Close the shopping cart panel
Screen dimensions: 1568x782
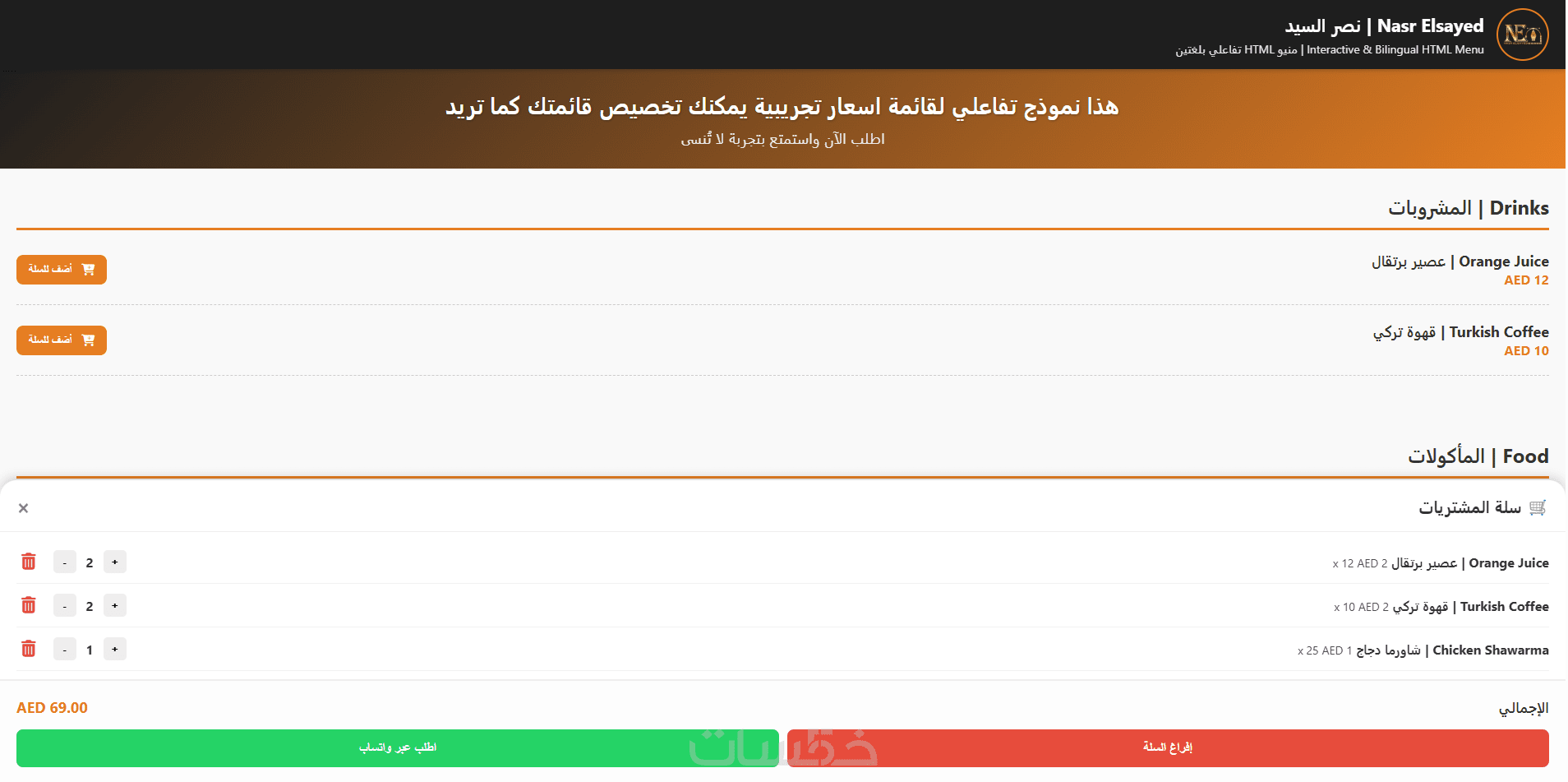pos(23,508)
